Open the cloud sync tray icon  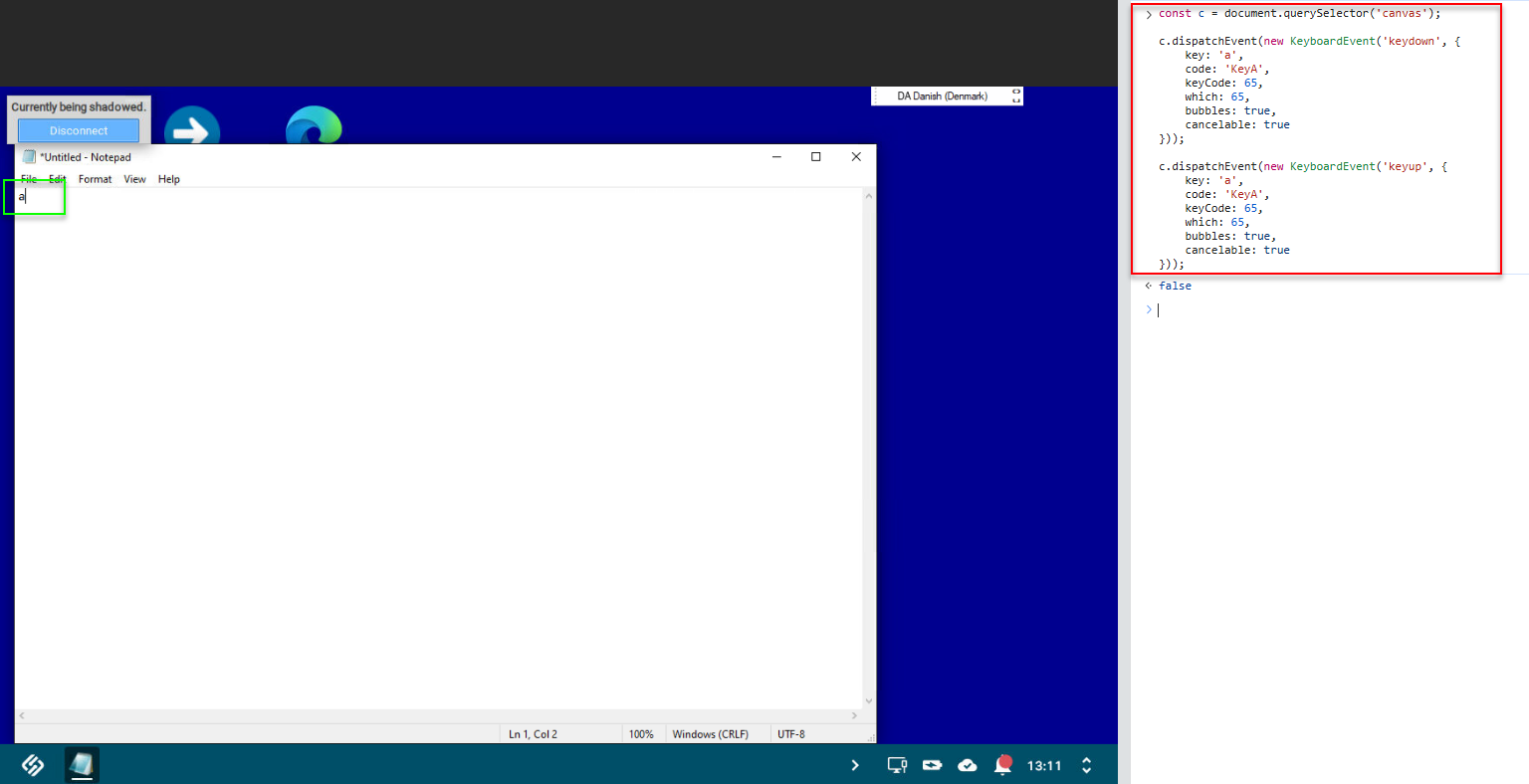(x=967, y=765)
